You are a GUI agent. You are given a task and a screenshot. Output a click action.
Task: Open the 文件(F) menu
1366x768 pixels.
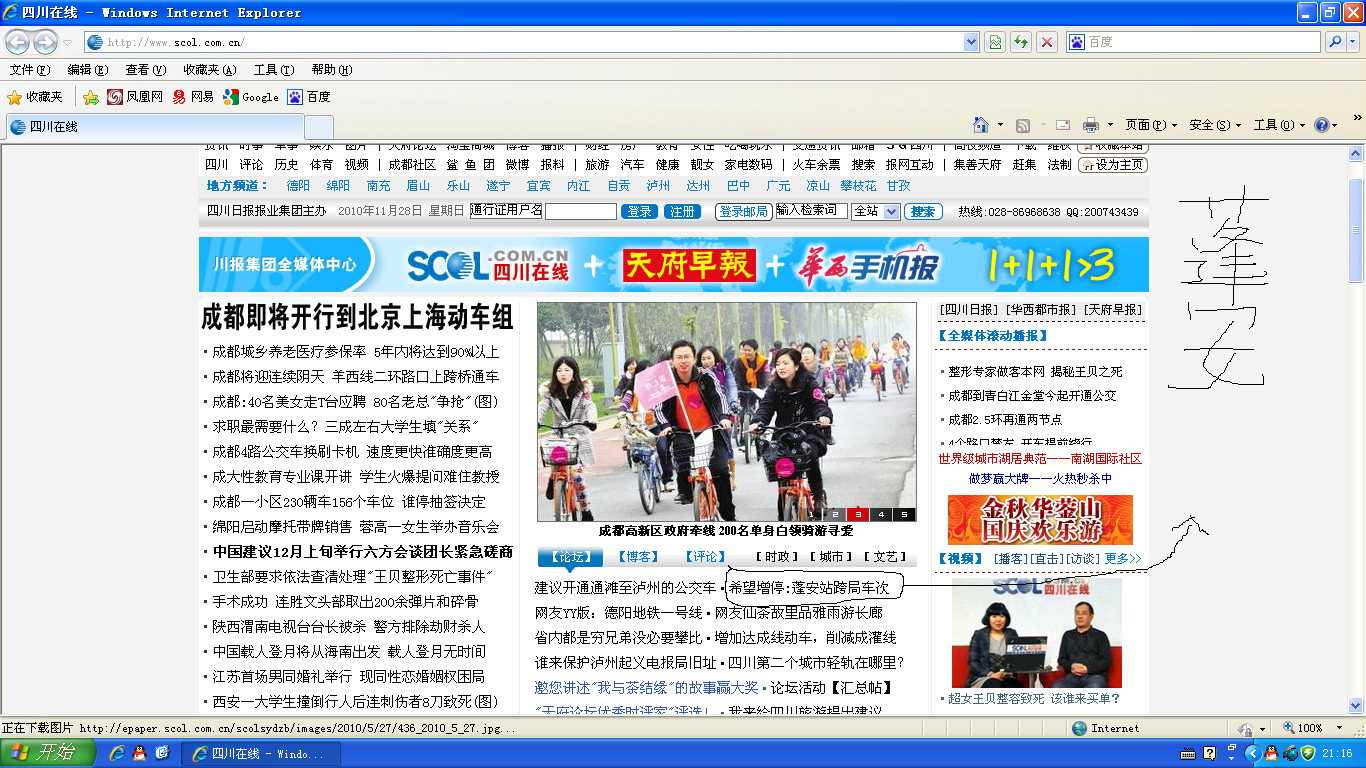pyautogui.click(x=29, y=70)
